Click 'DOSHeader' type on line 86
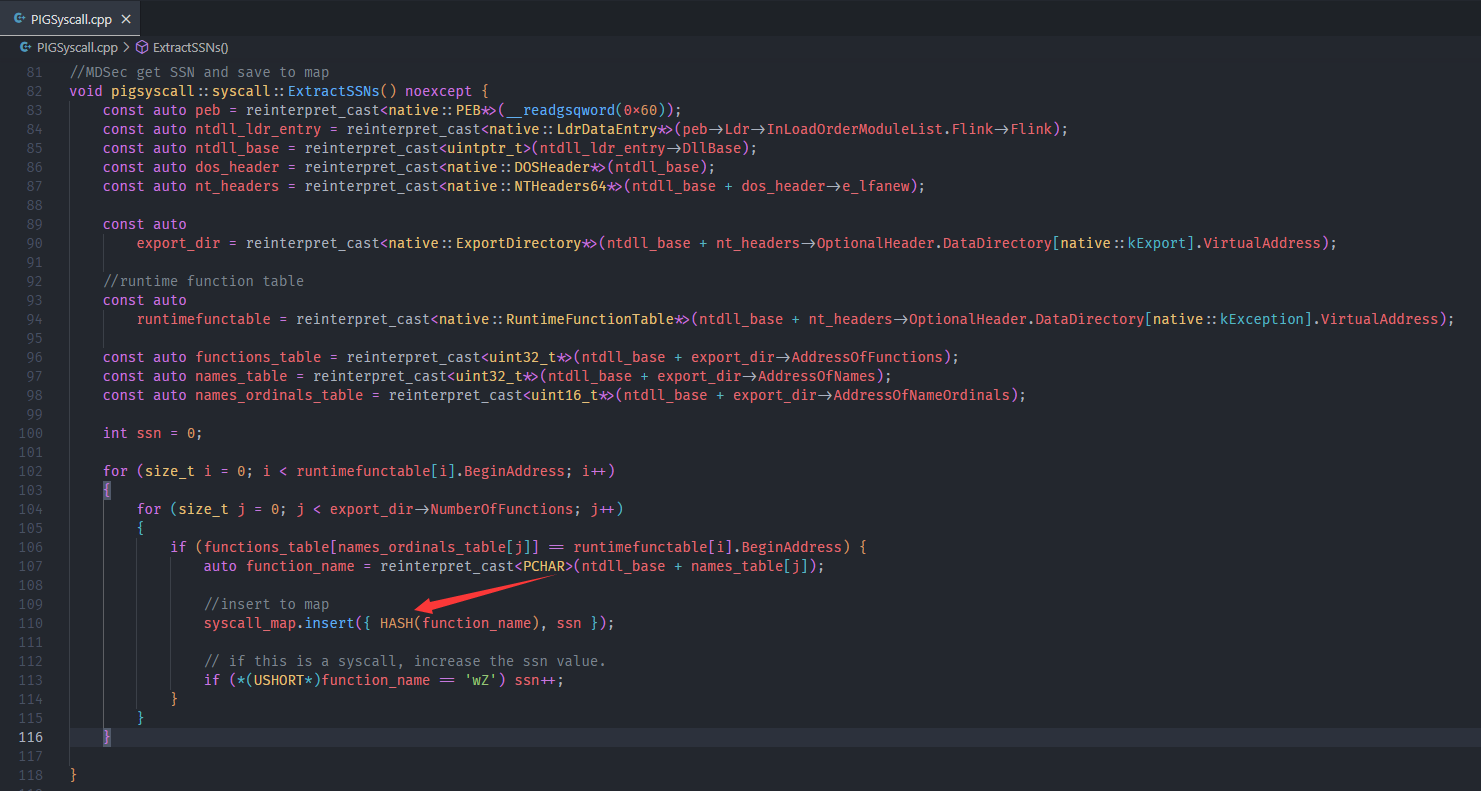The height and width of the screenshot is (791, 1481). [x=552, y=167]
